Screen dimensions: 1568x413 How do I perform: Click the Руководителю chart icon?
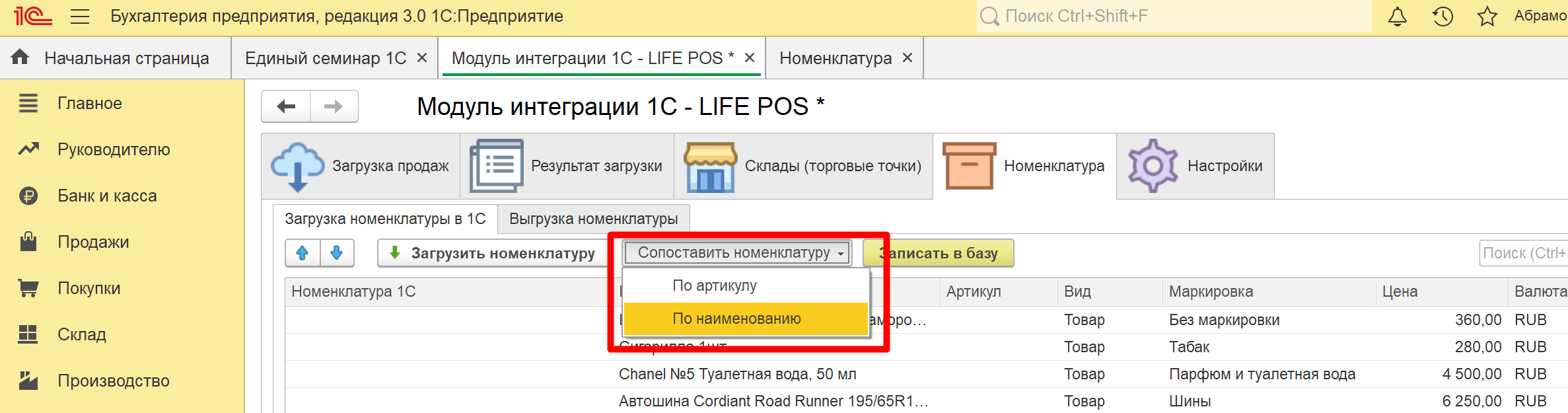coord(28,149)
